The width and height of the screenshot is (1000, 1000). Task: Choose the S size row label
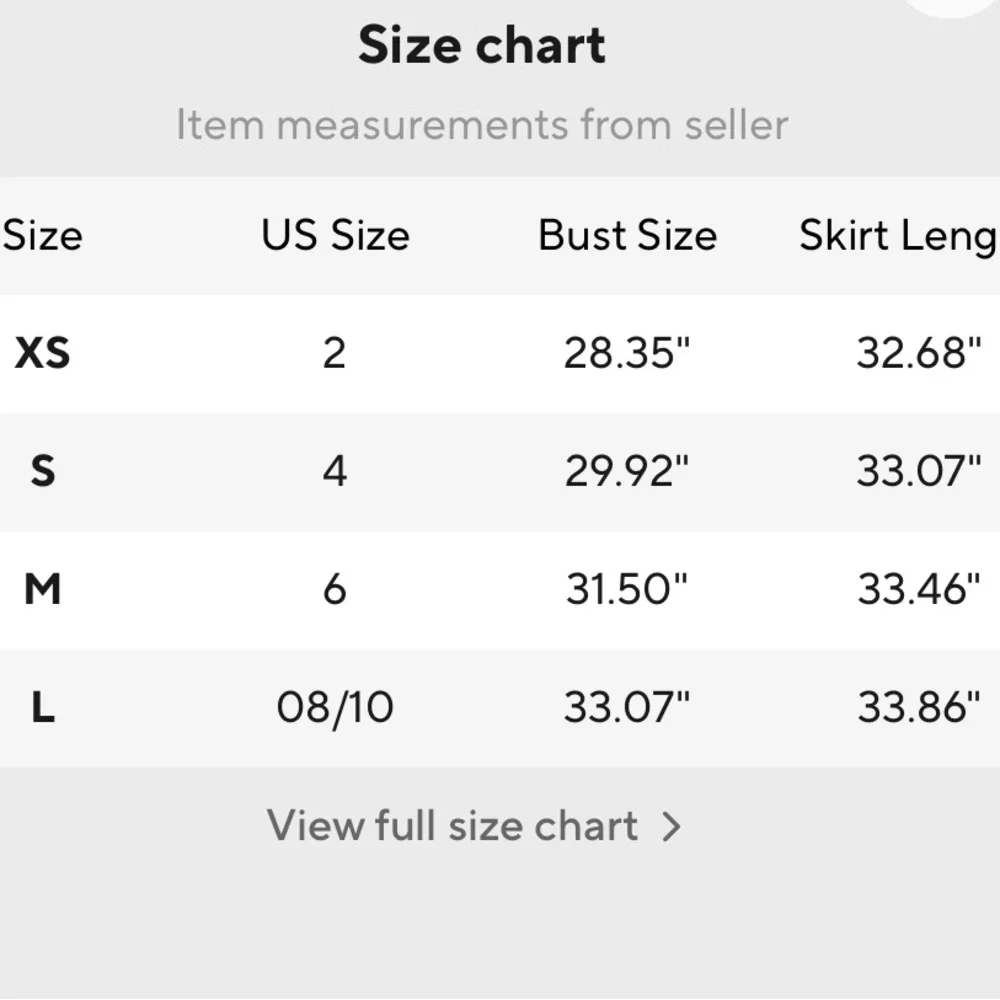[42, 470]
